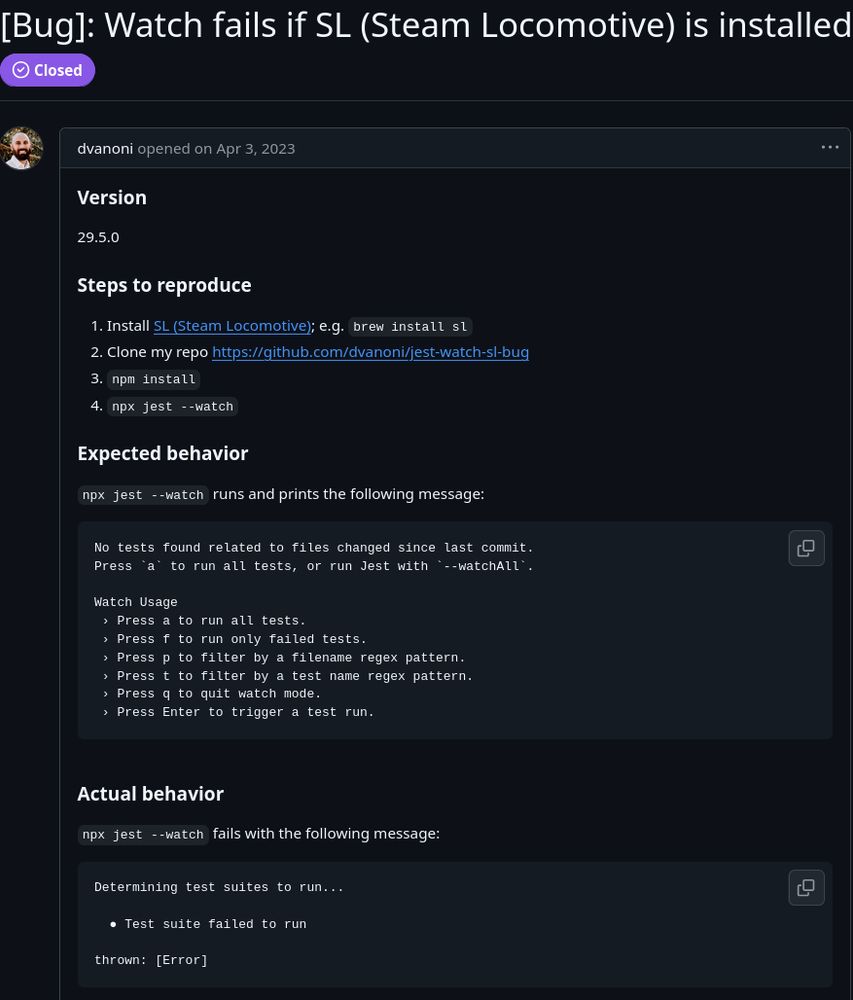
Task: Click dvanoni's profile avatar picture
Action: click(x=22, y=148)
